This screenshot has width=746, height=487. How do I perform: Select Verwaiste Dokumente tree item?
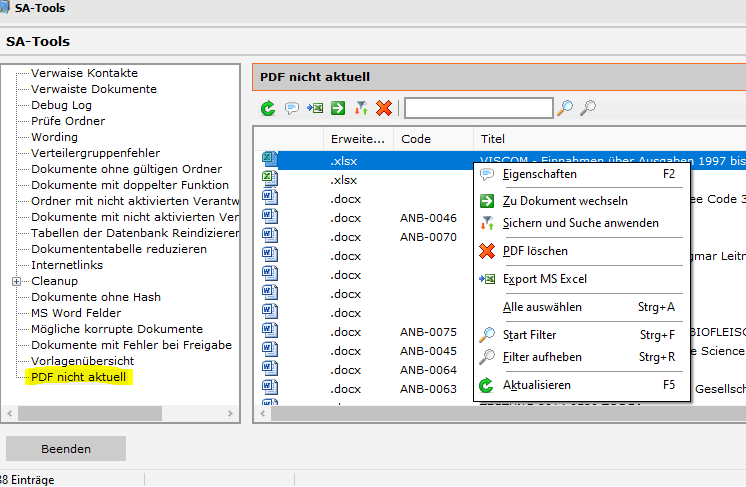[94, 89]
